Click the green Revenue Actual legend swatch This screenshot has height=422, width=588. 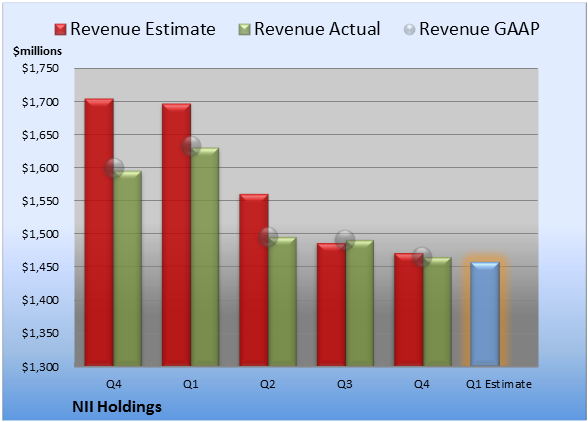(244, 30)
